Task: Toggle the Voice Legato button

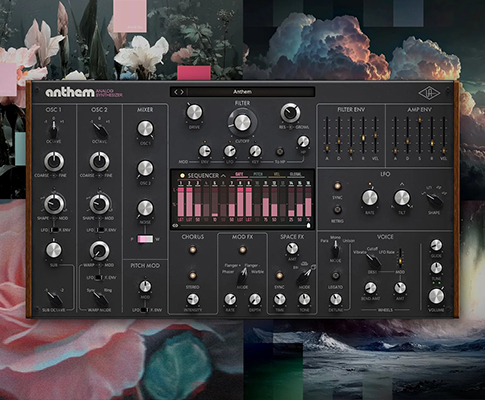Action: click(x=336, y=276)
